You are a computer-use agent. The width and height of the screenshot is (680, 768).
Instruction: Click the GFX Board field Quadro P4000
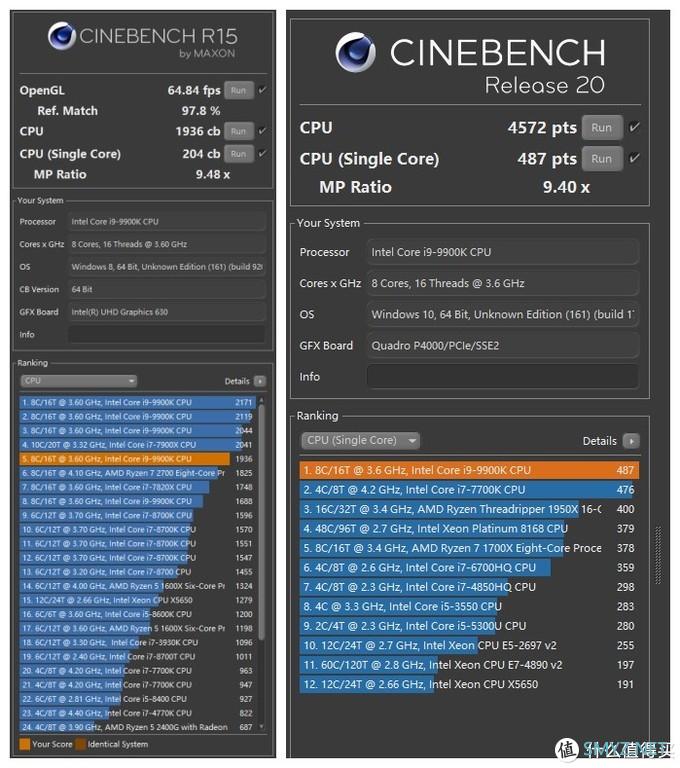tap(503, 346)
